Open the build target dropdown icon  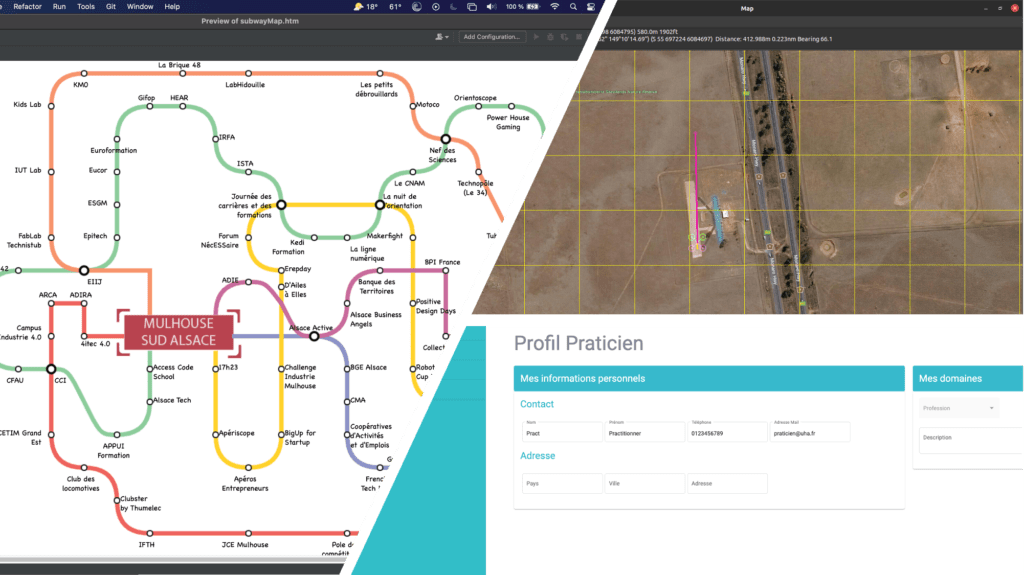pos(442,37)
